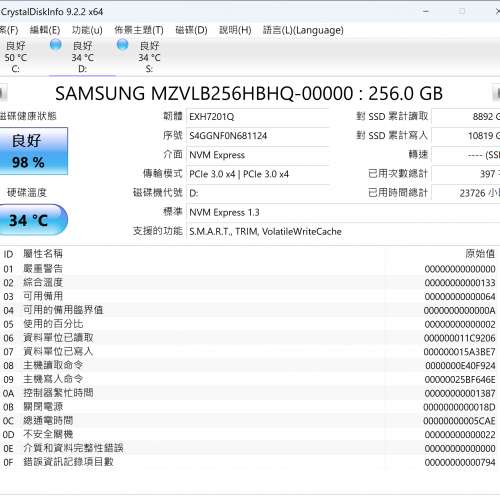
Task: Click the total host writes value 10819
Action: click(466, 136)
